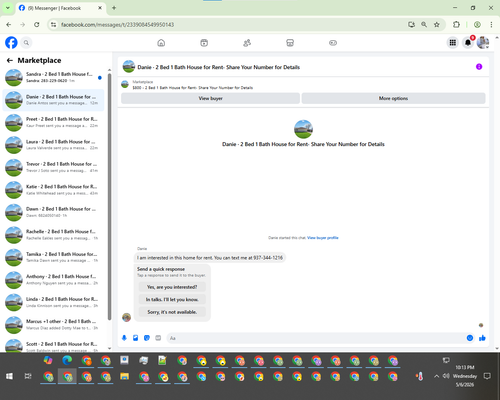Expand the tab search dropdown arrow
The width and height of the screenshot is (500, 400).
coord(8,8)
